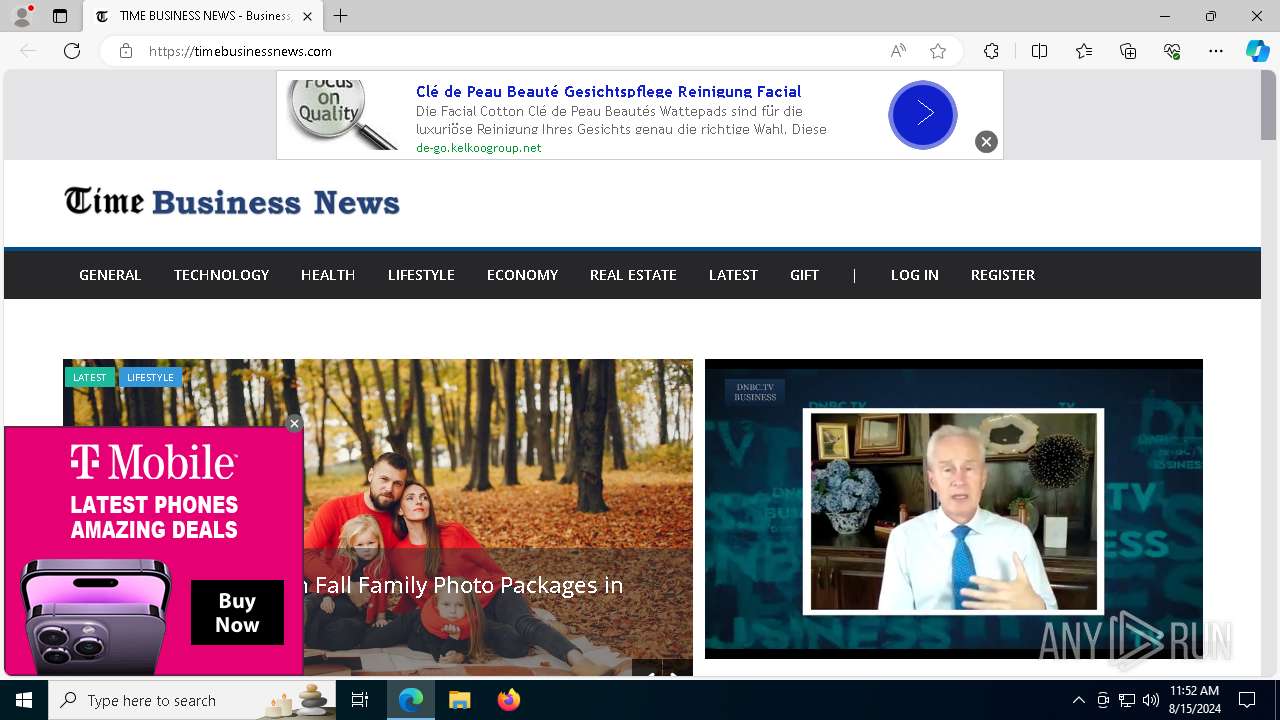Open browser Collections
Viewport: 1280px width, 720px height.
1128,51
